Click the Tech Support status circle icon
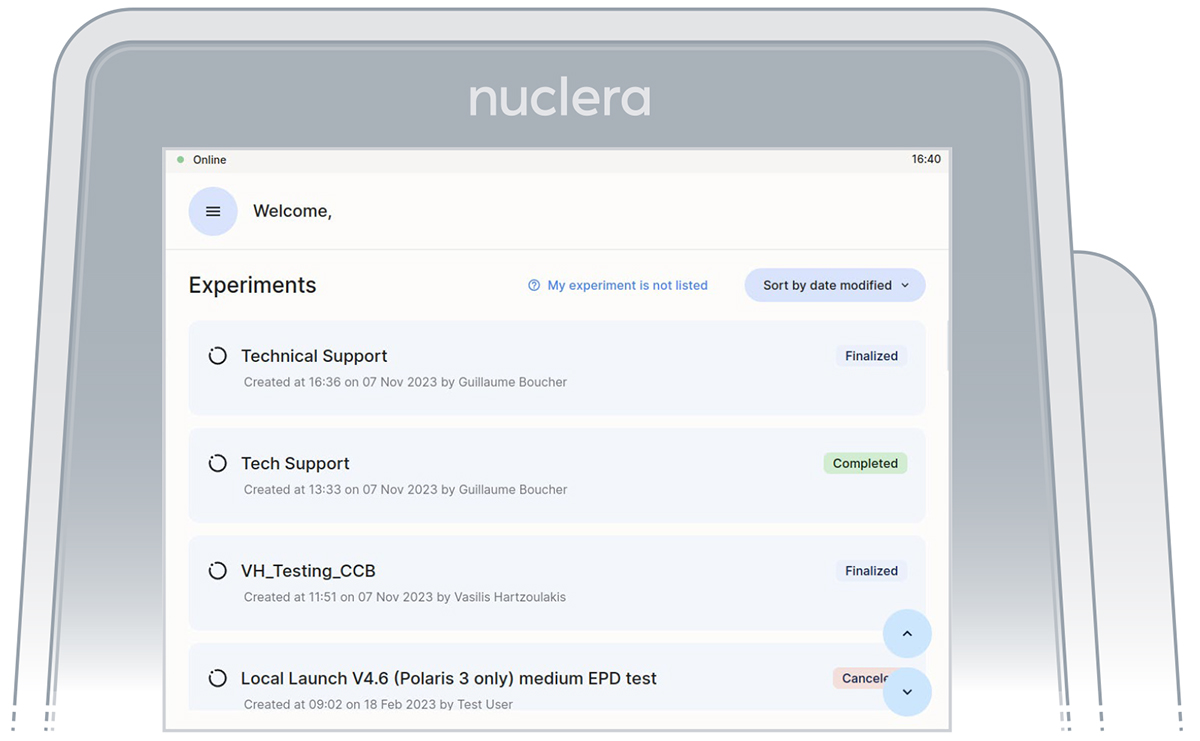 [x=217, y=464]
